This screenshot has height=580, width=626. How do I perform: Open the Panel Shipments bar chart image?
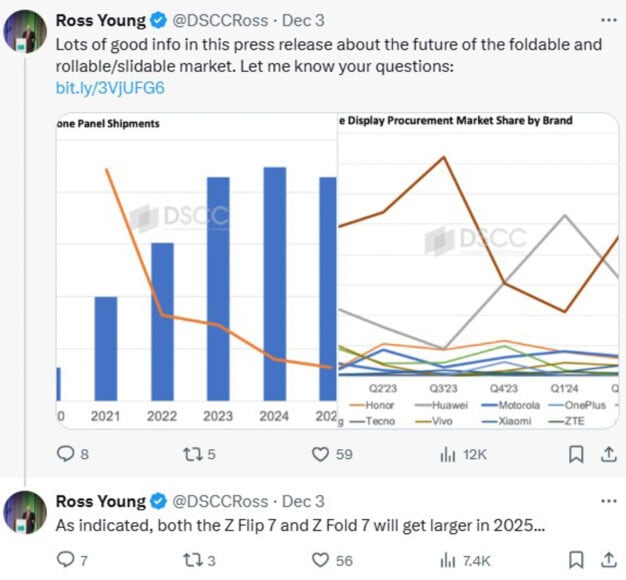click(196, 271)
